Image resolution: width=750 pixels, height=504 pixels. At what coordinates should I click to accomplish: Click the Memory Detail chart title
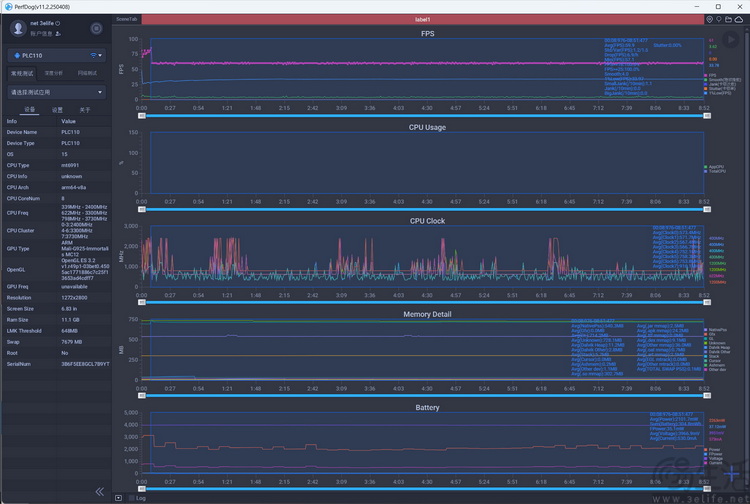(x=427, y=314)
